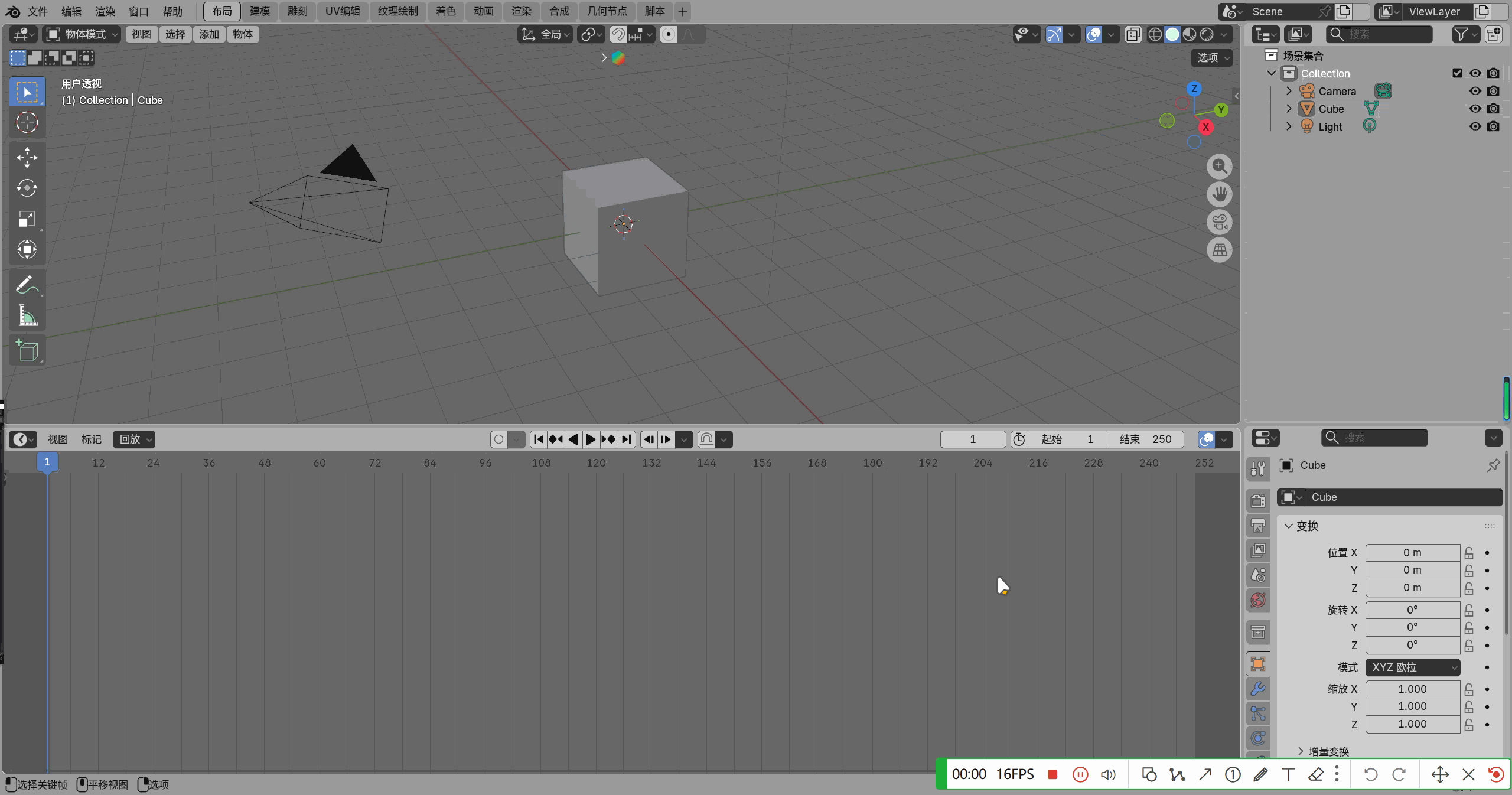The height and width of the screenshot is (795, 1512).
Task: Click the Add Cube tool icon
Action: [27, 350]
